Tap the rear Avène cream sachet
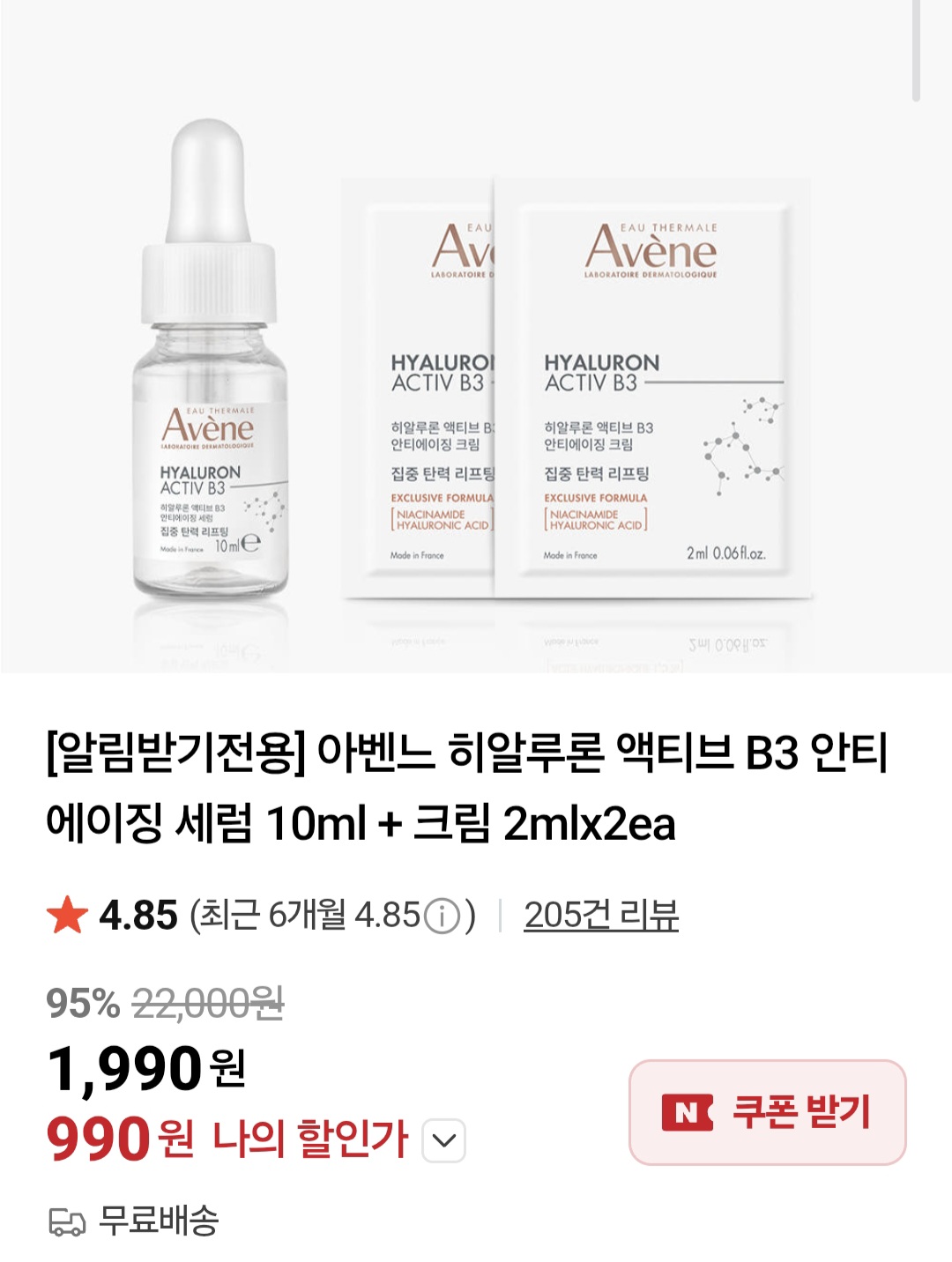This screenshot has height=1262, width=952. point(418,388)
